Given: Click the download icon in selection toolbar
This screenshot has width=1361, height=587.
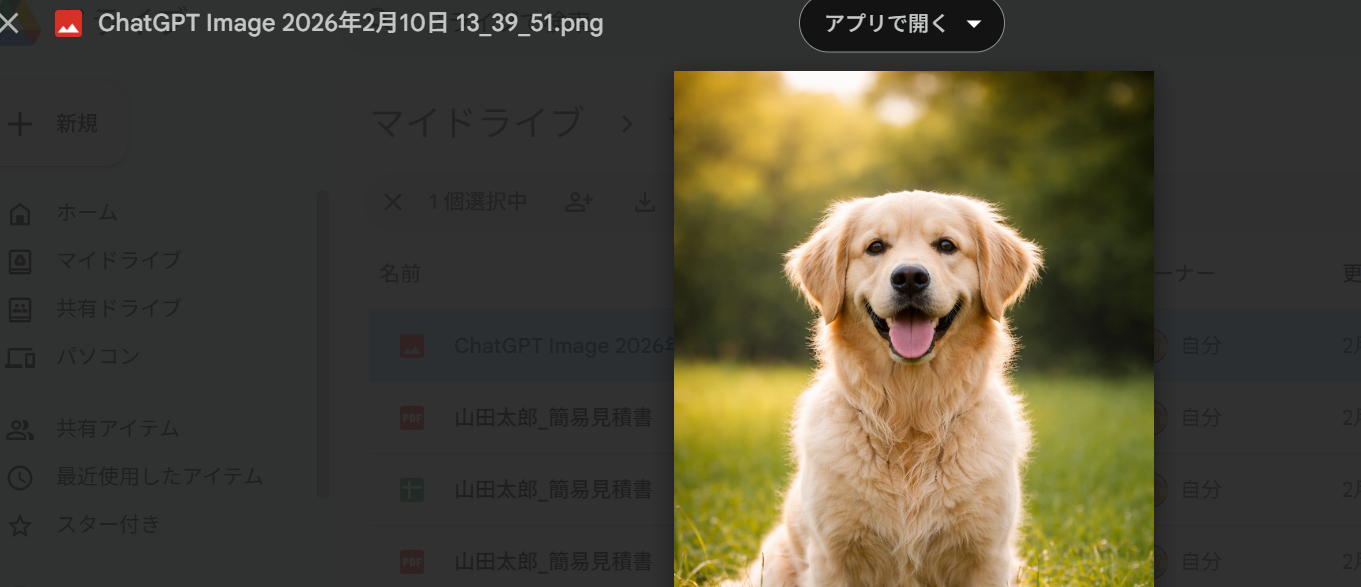Looking at the screenshot, I should point(645,203).
